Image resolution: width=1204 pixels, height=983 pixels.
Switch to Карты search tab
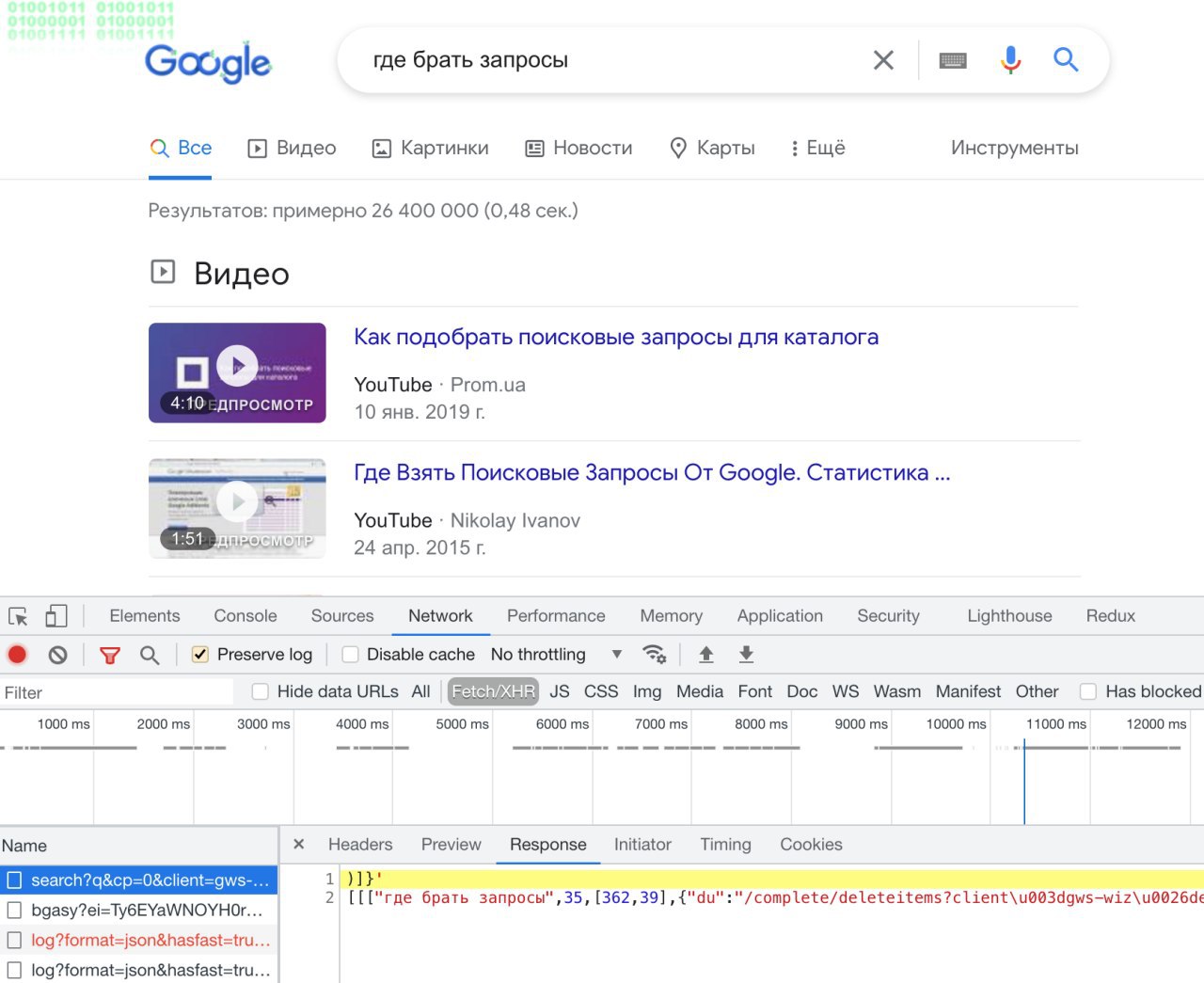click(x=712, y=148)
